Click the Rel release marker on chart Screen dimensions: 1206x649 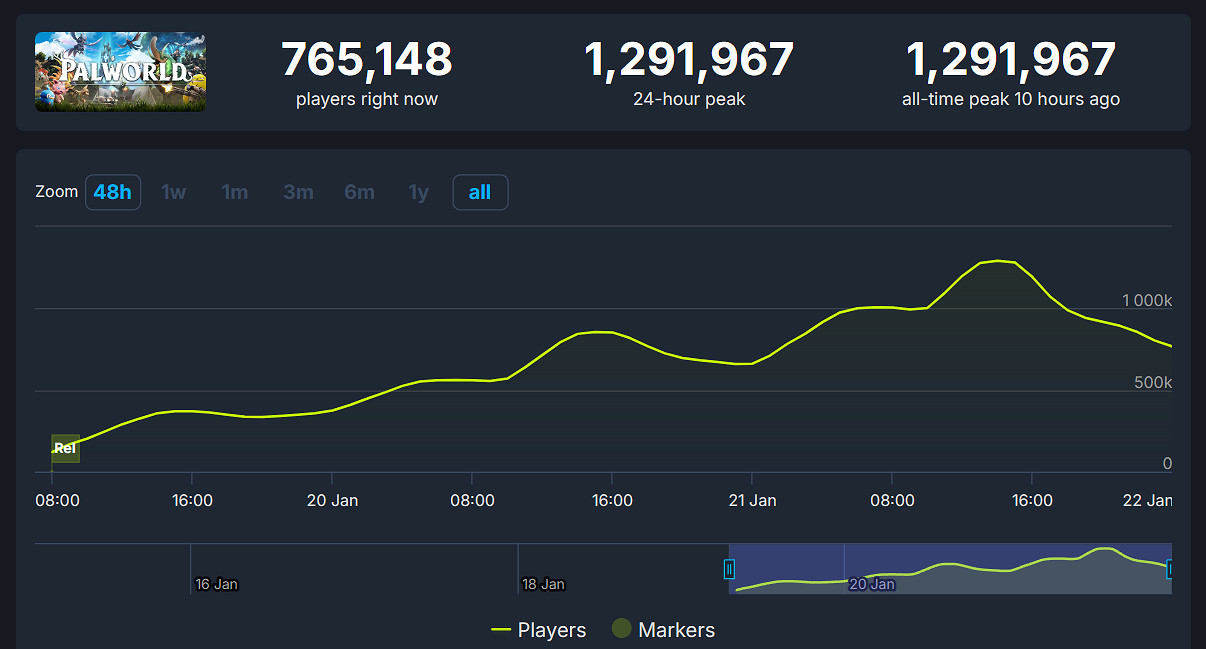(x=65, y=448)
